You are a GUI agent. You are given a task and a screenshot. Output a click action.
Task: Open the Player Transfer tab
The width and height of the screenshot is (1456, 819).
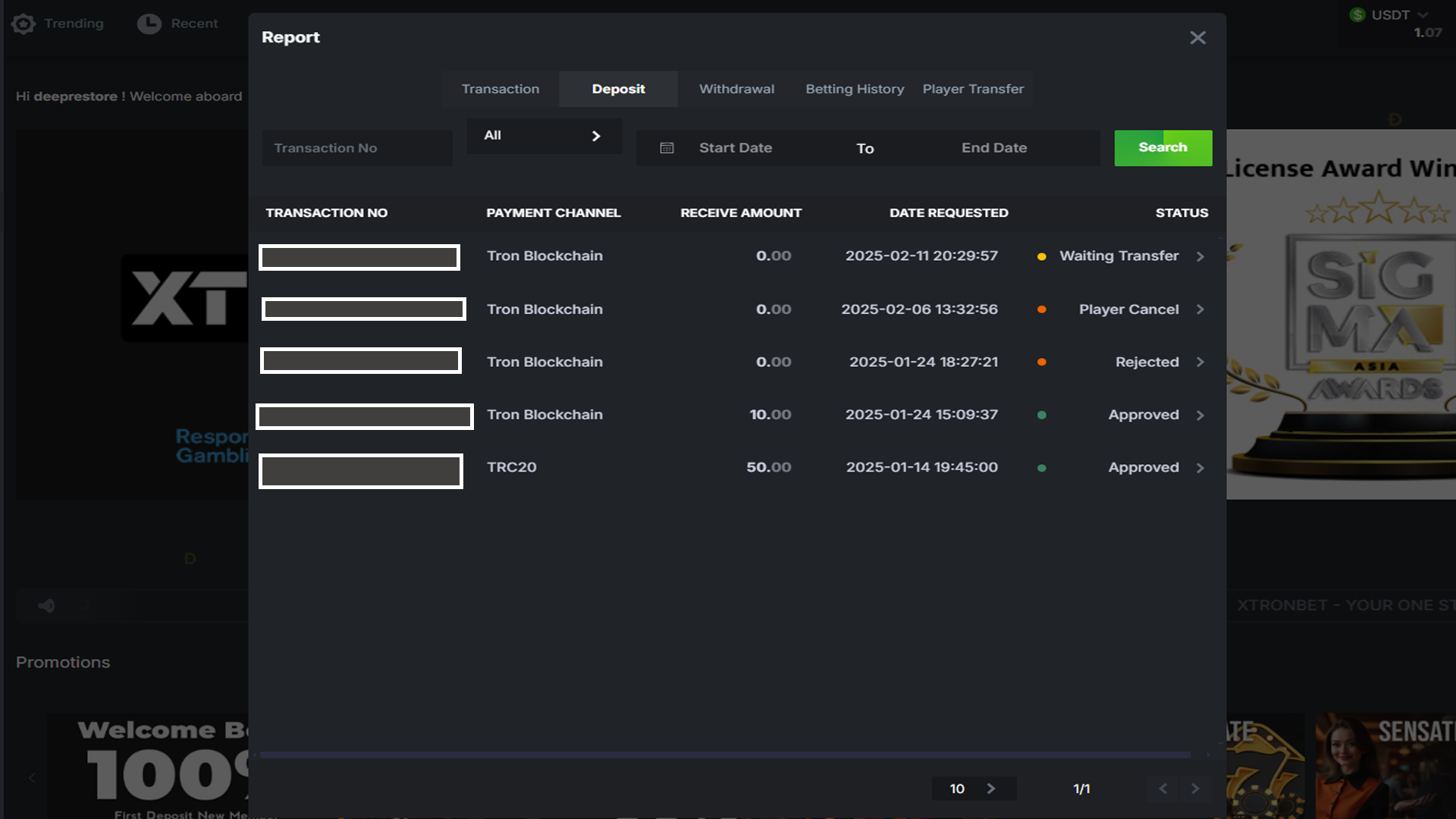[x=973, y=89]
